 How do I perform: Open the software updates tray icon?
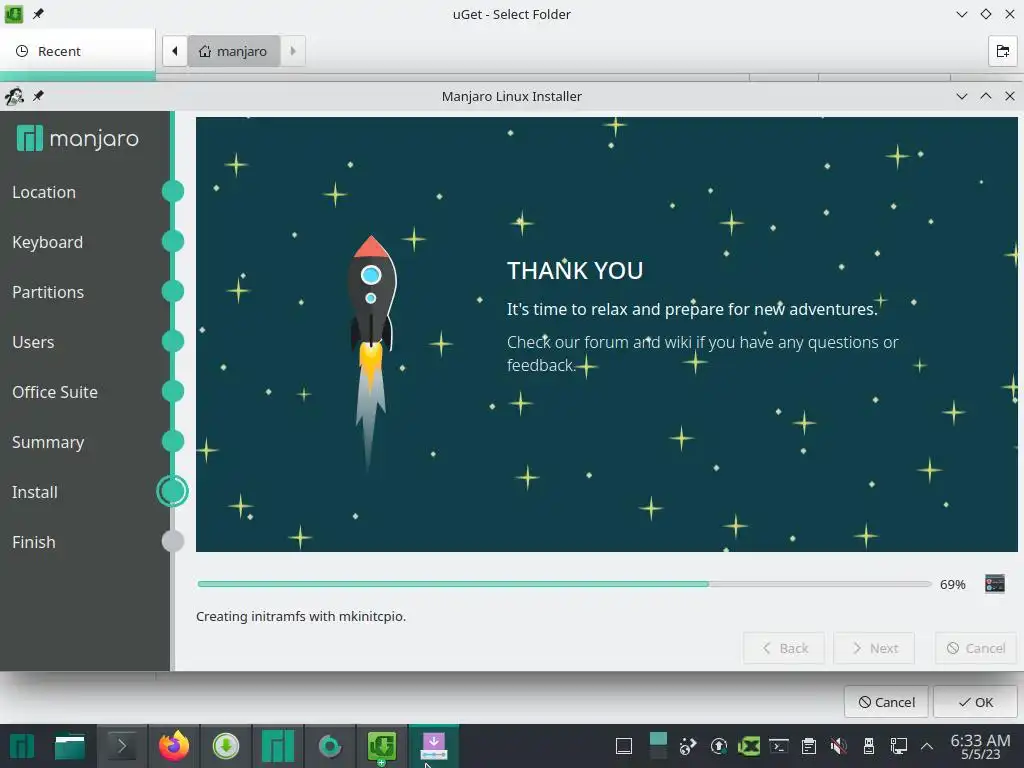(x=718, y=746)
